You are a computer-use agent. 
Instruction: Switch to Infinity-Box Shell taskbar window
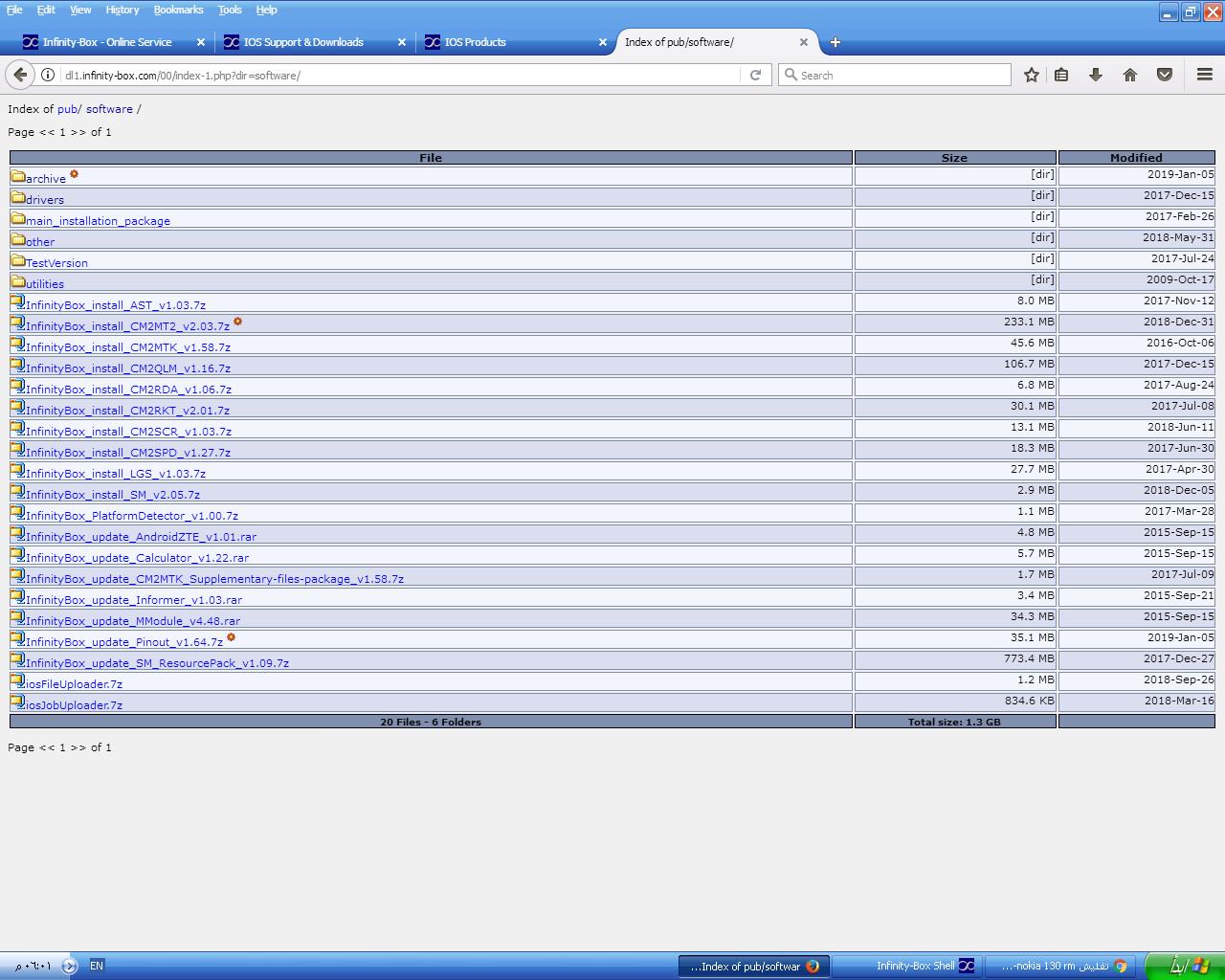[906, 966]
